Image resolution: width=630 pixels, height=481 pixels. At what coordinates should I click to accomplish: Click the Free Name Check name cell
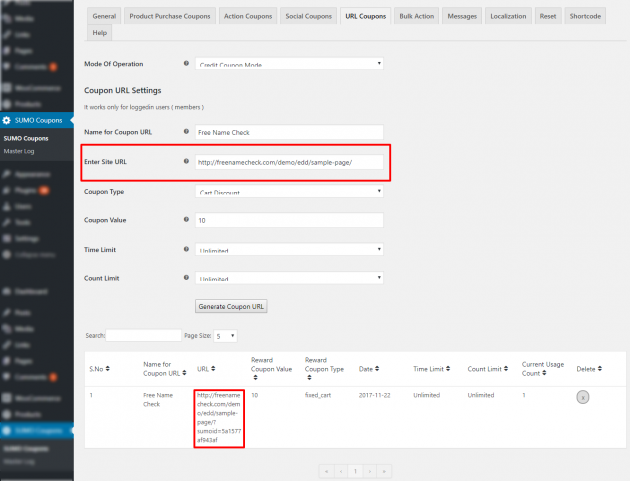point(158,399)
